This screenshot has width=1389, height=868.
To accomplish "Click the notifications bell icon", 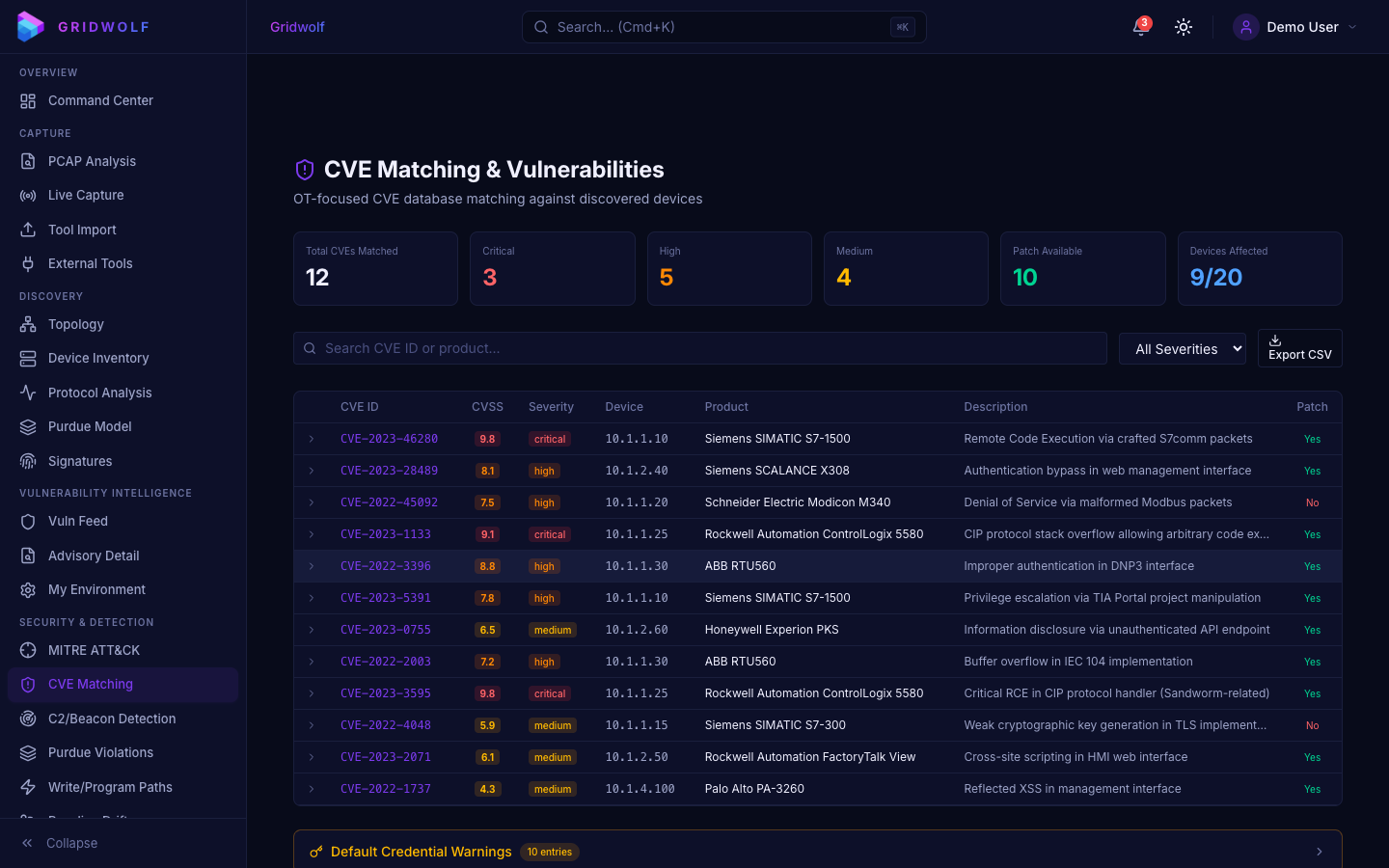I will (x=1139, y=27).
